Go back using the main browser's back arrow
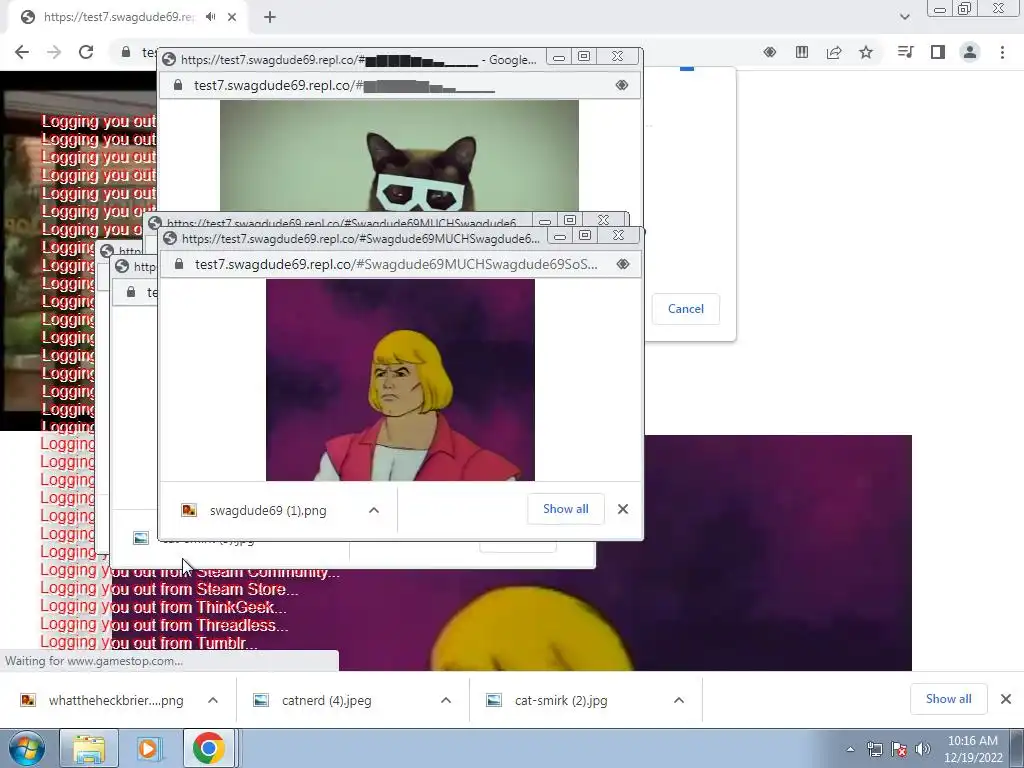Screen dimensions: 1024x768 click(22, 52)
